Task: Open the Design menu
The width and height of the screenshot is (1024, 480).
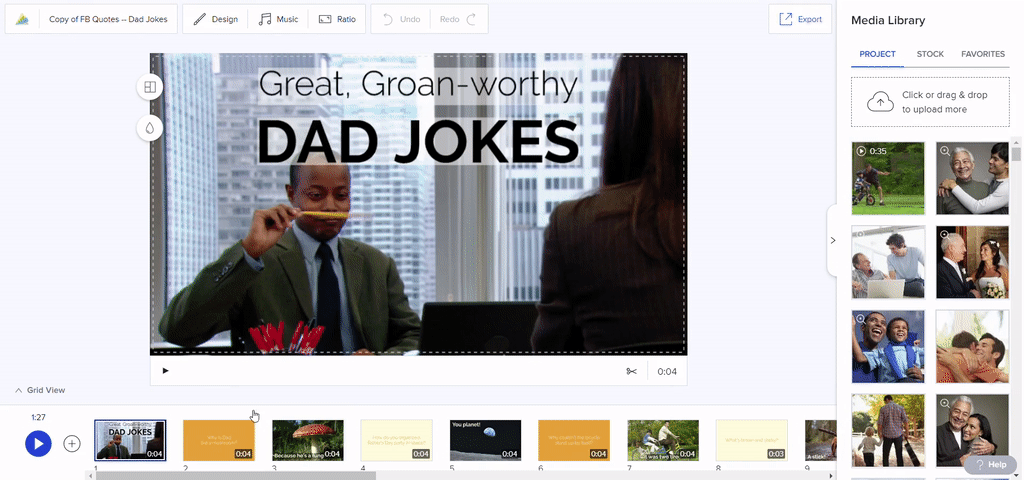Action: (x=216, y=19)
